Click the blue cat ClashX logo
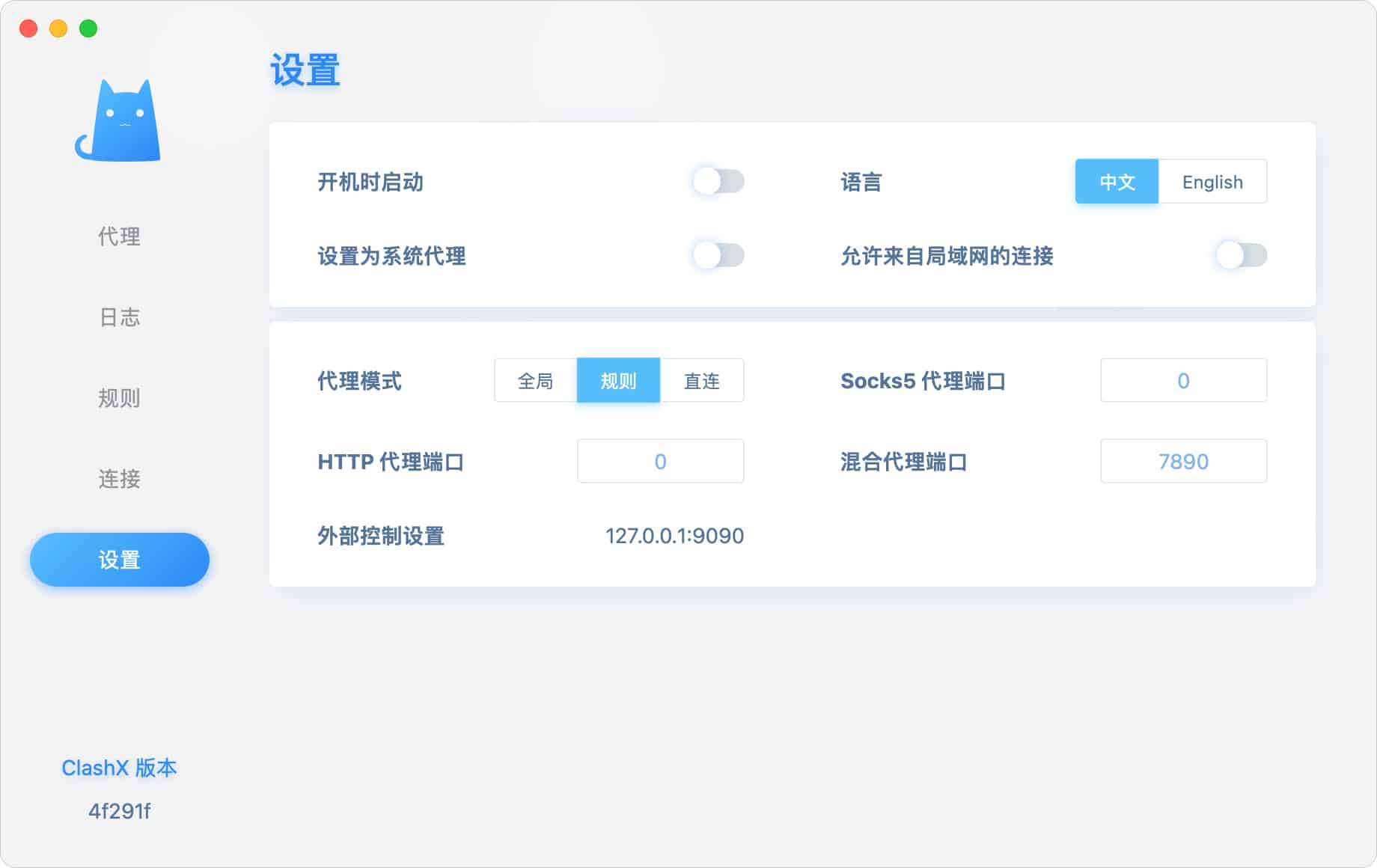1377x868 pixels. pyautogui.click(x=118, y=120)
